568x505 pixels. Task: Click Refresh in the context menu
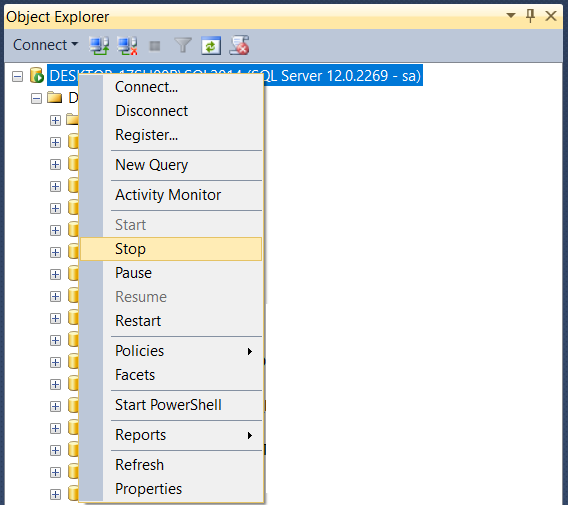tap(171, 465)
